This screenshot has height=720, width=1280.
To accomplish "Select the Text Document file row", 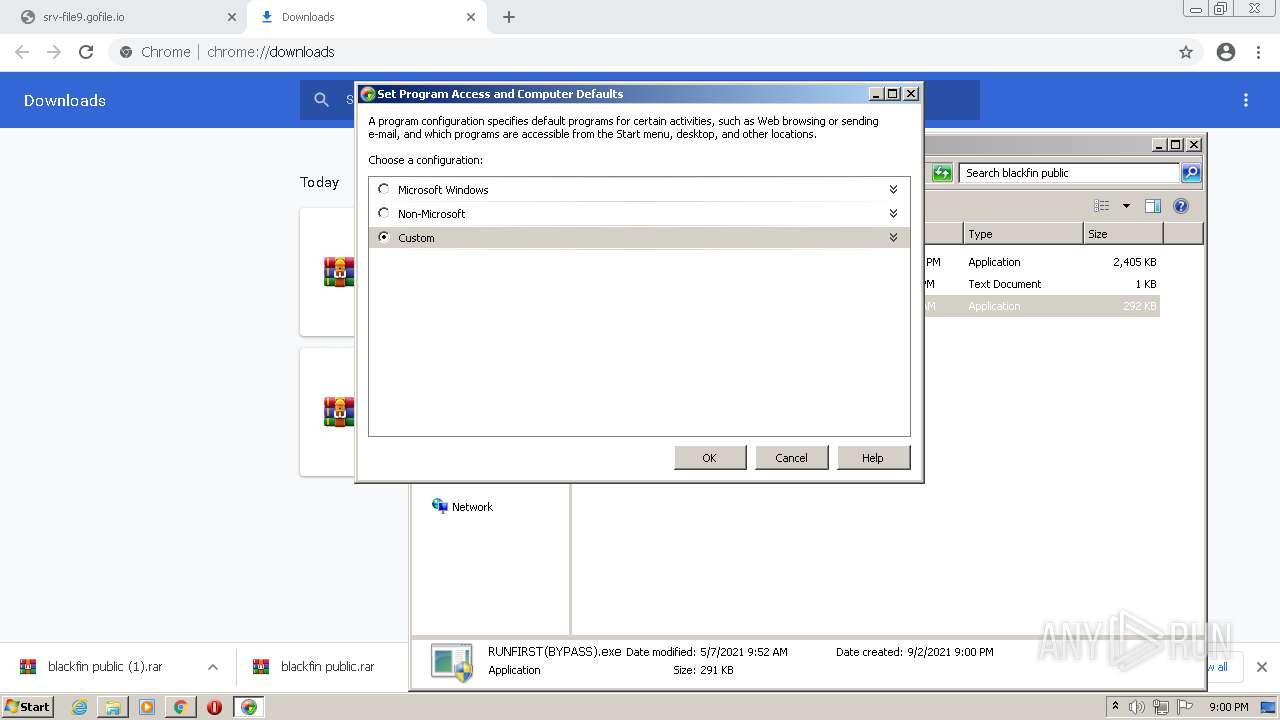I will [1040, 284].
